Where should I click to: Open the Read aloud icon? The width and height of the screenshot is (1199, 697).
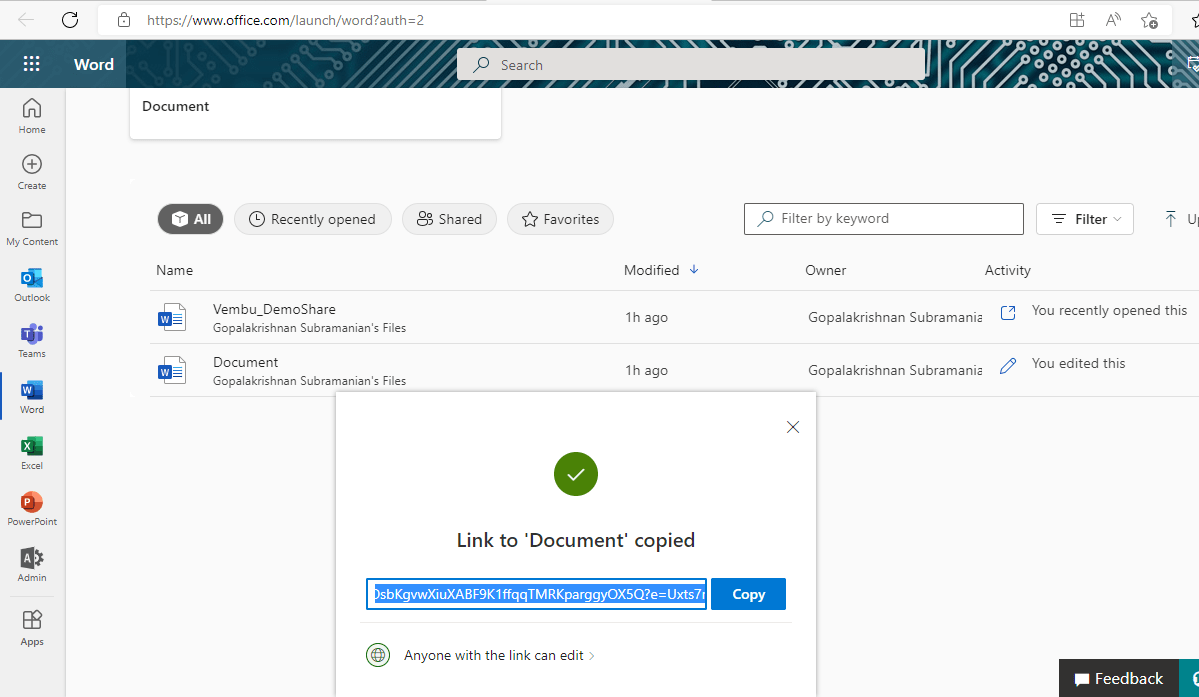click(x=1113, y=20)
